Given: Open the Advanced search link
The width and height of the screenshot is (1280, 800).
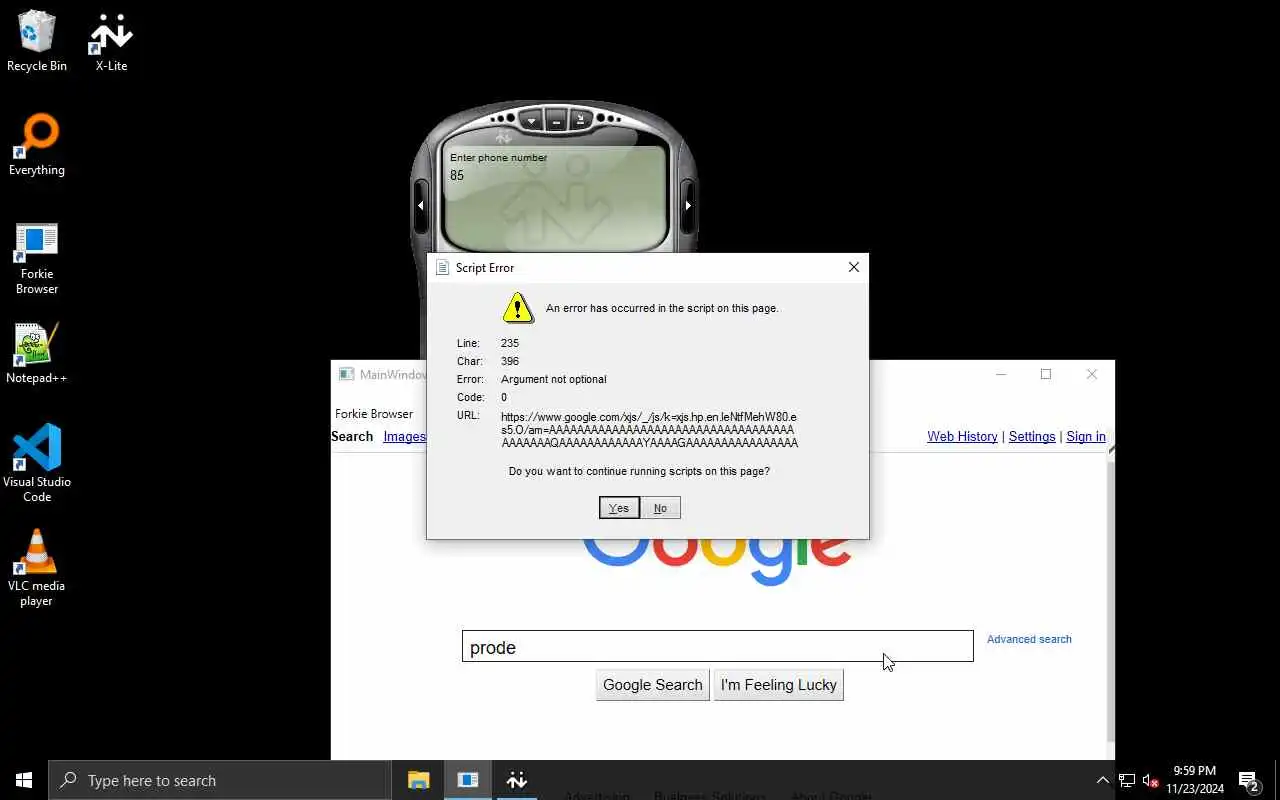Looking at the screenshot, I should [1029, 639].
